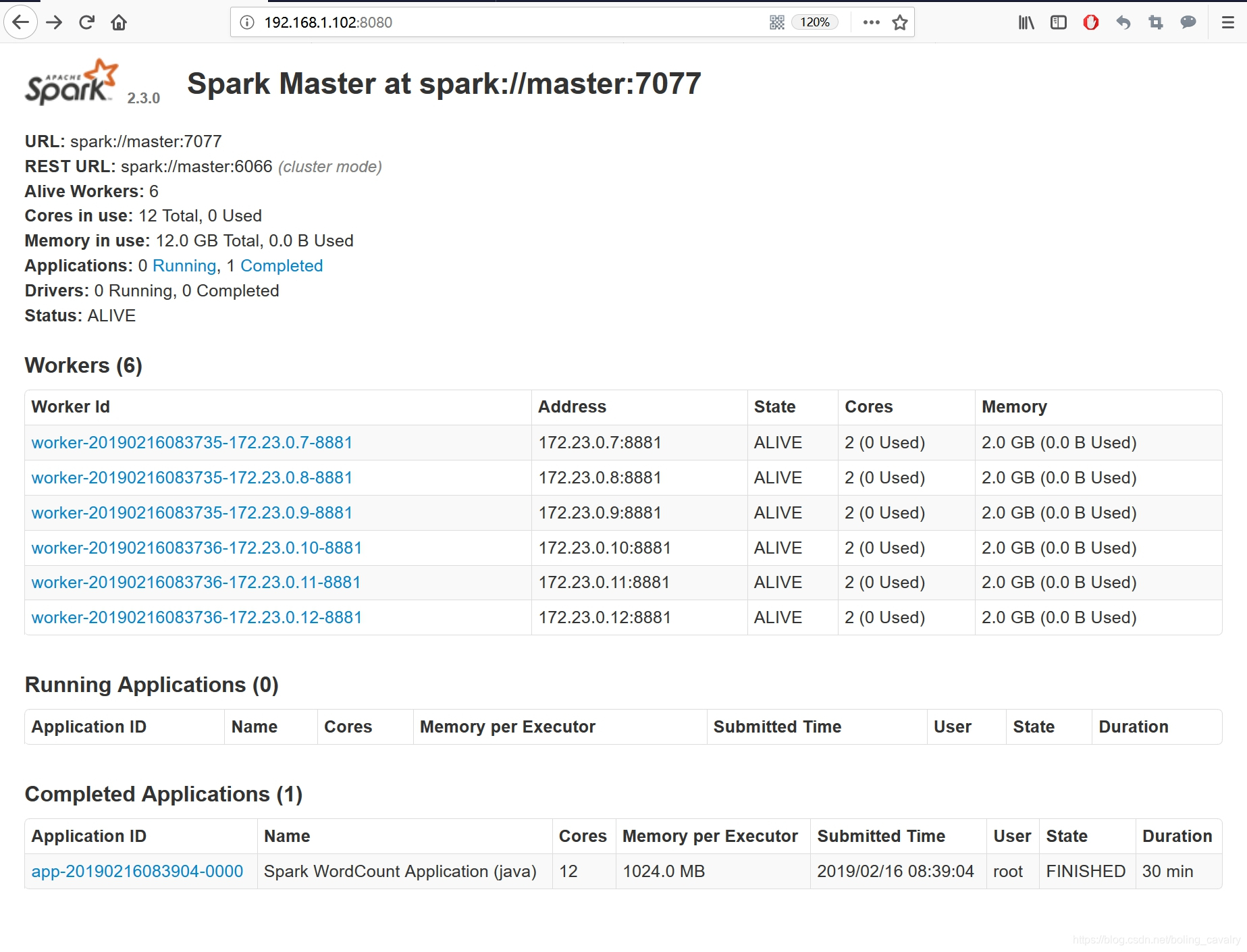
Task: Open application app-20190216083904-0000
Action: click(x=137, y=871)
